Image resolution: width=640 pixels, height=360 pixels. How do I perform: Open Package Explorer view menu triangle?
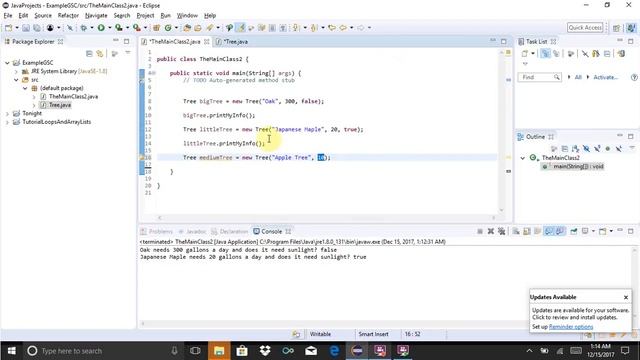(128, 53)
